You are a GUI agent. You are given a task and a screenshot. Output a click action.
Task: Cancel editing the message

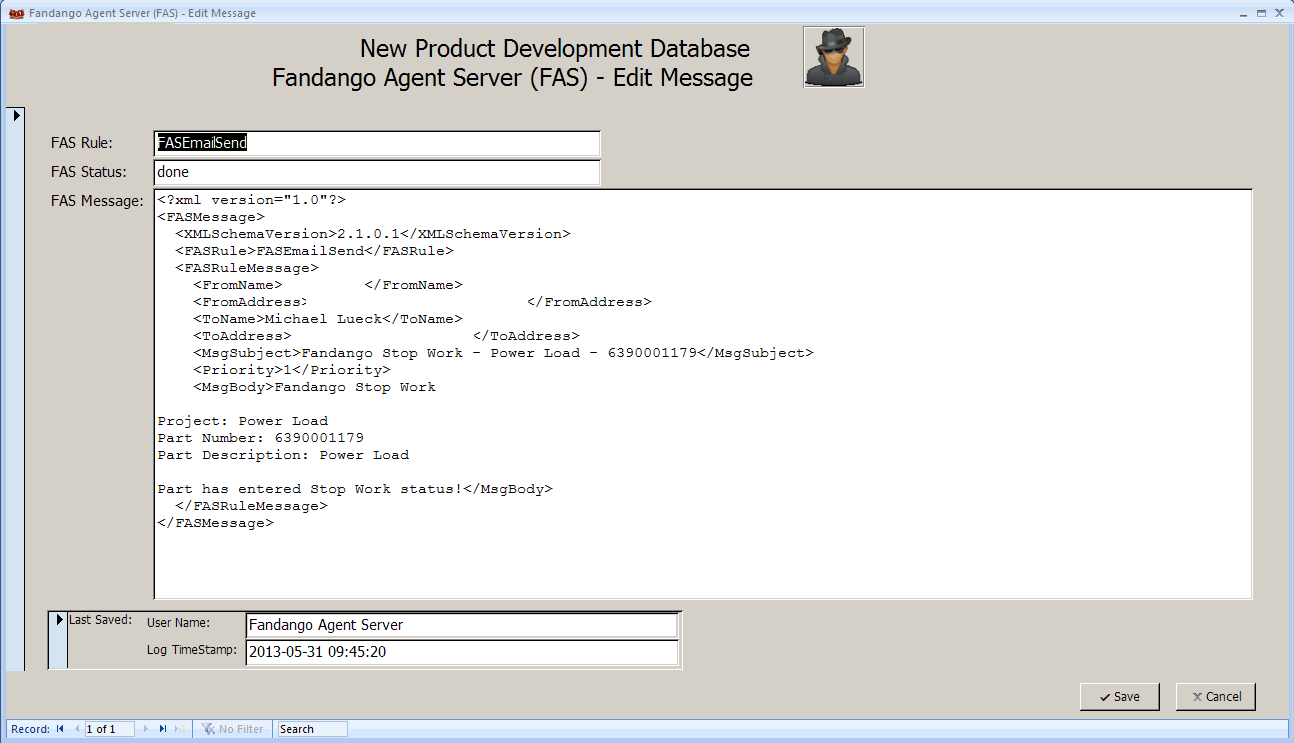pos(1215,697)
